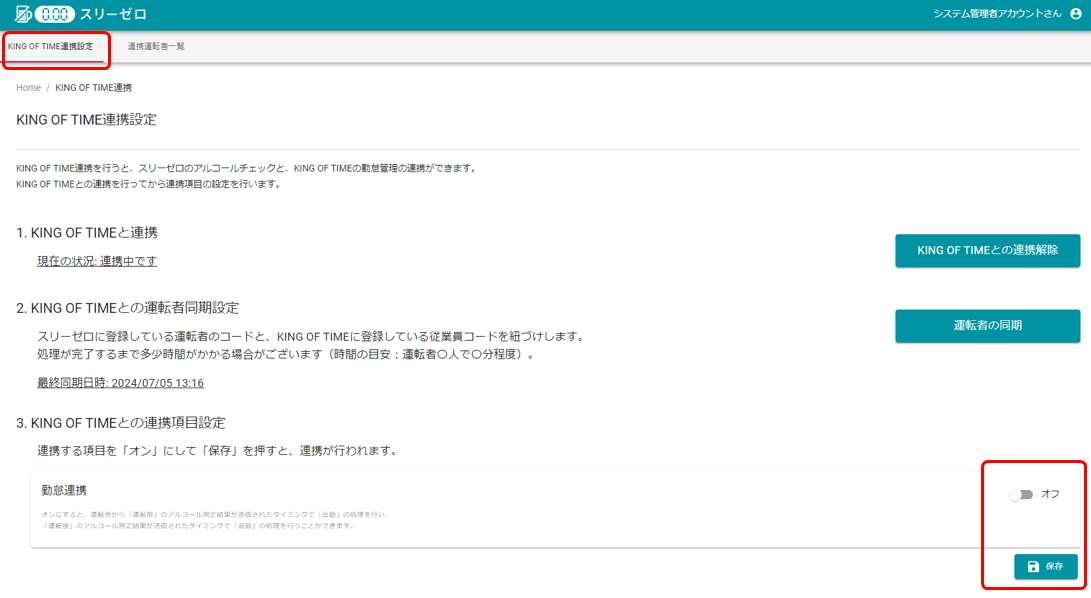1091x598 pixels.
Task: Click the システム管理者アカウントさん label
Action: (997, 14)
